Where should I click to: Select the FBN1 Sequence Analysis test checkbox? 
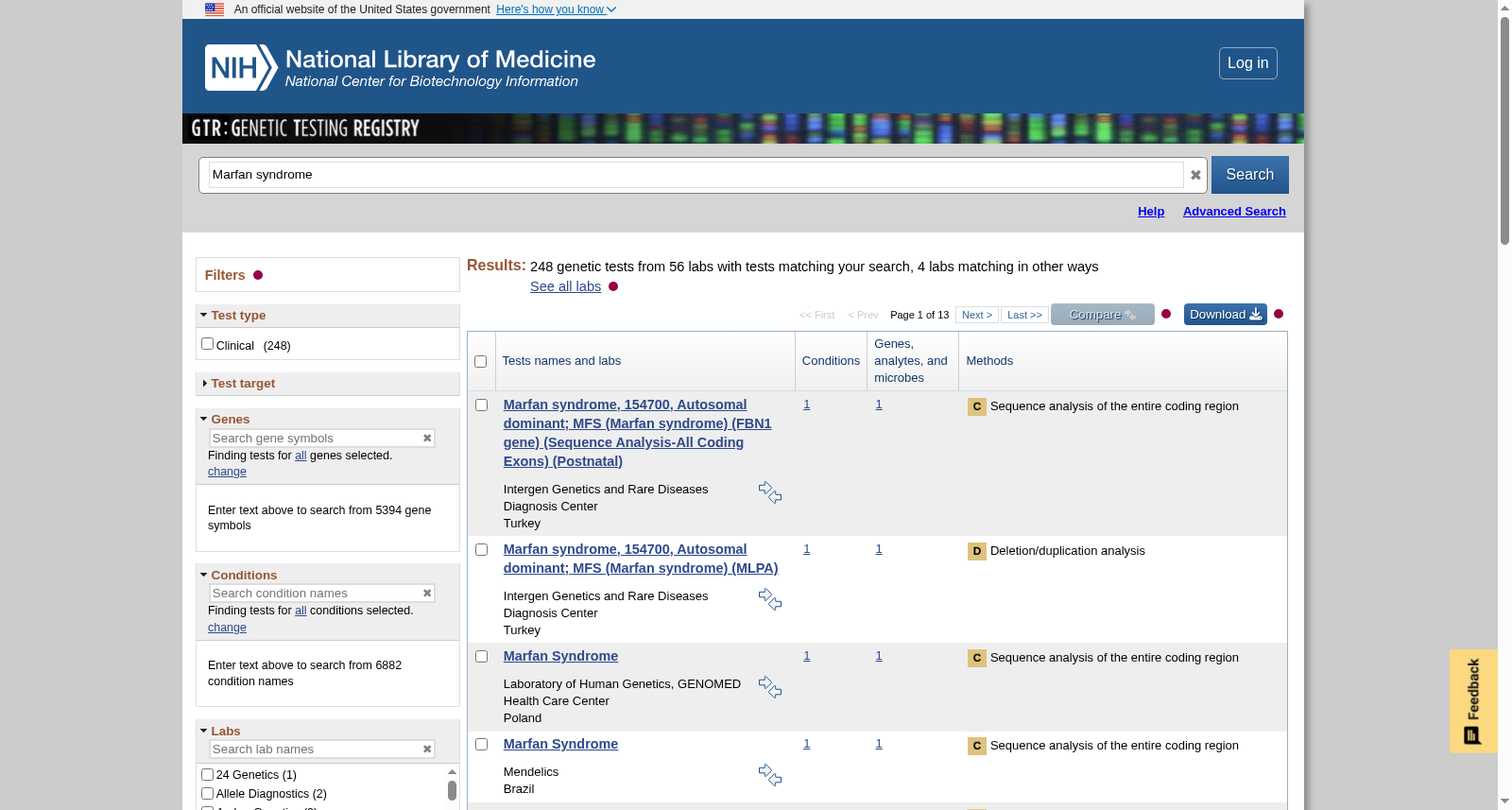coord(481,405)
